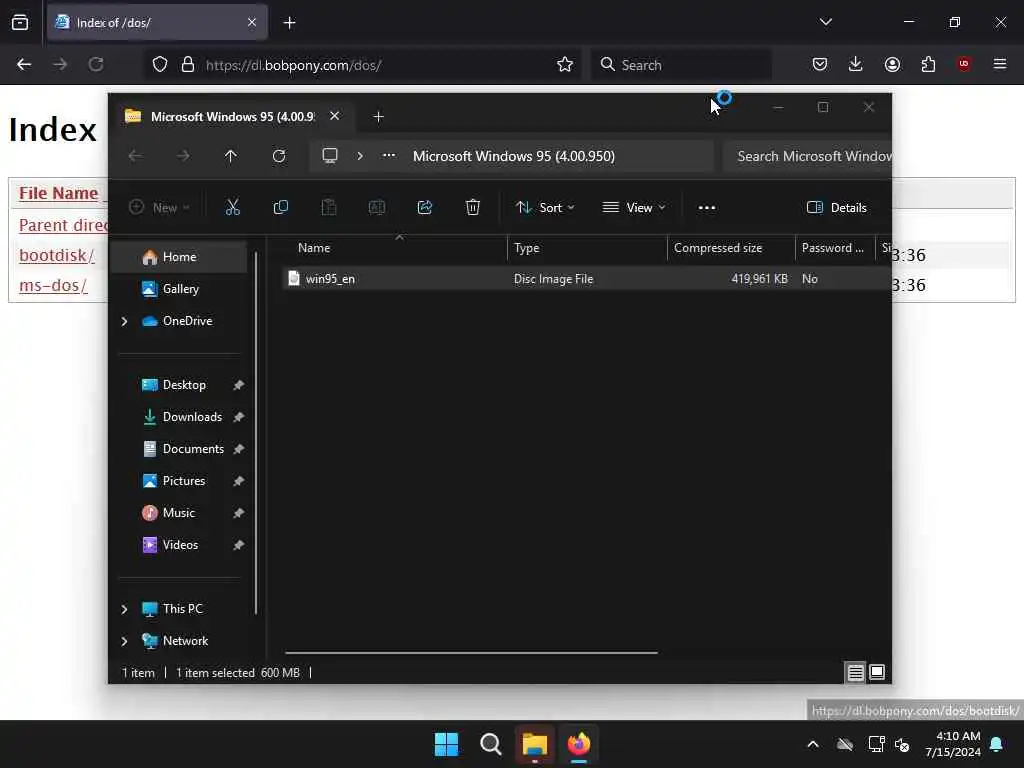Click the Firefox Search box

coord(681,65)
